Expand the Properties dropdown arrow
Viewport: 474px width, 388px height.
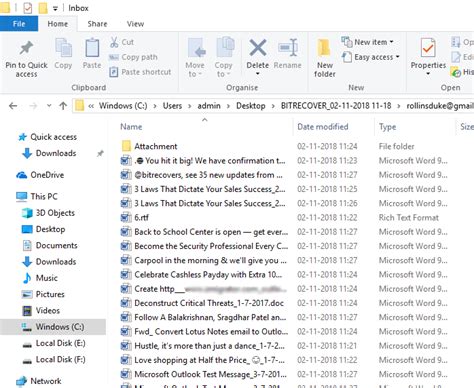tap(428, 74)
